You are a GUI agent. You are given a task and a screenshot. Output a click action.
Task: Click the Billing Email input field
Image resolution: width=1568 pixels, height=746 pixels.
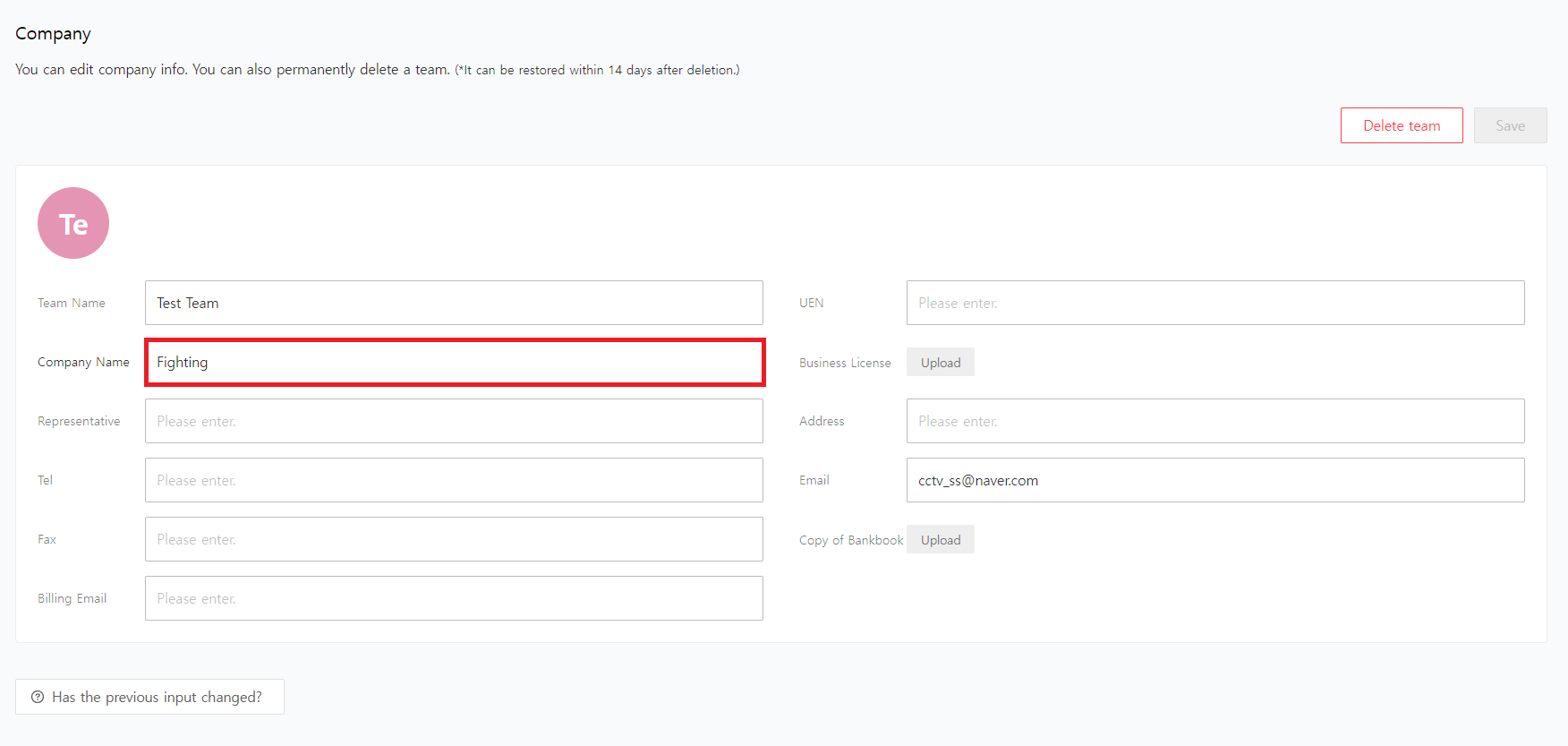pos(454,598)
